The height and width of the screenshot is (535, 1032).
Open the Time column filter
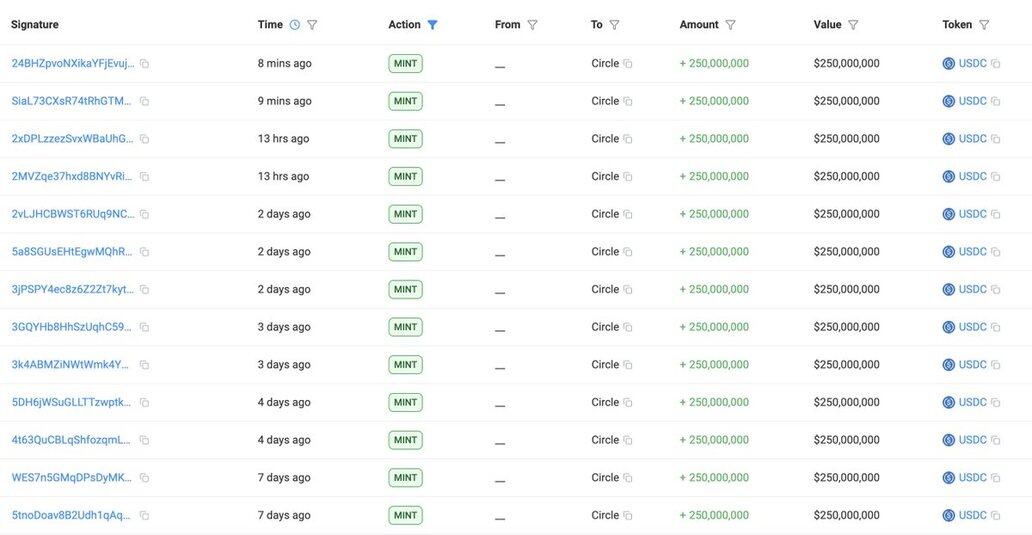click(312, 25)
